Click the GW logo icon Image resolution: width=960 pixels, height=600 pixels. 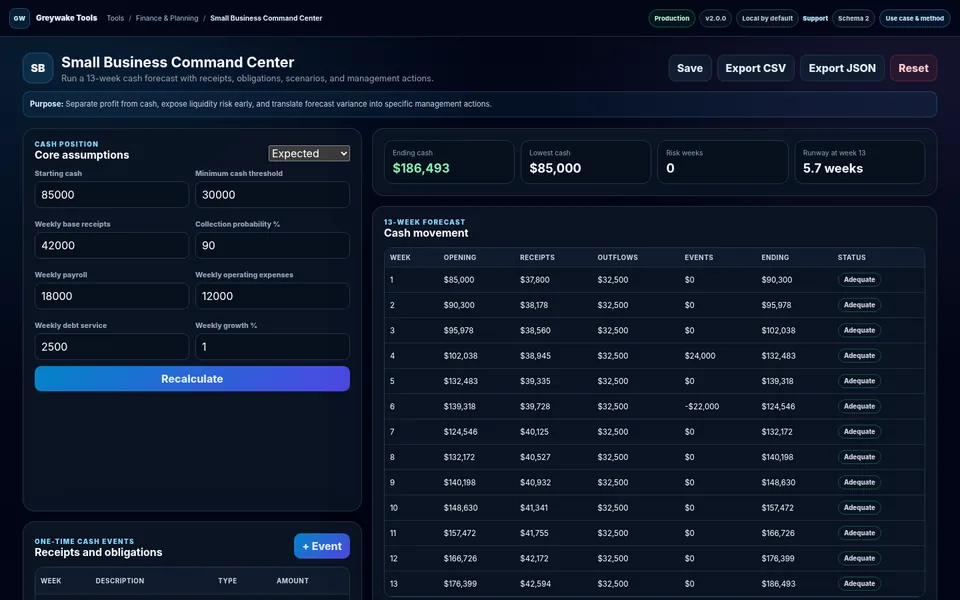[x=20, y=18]
